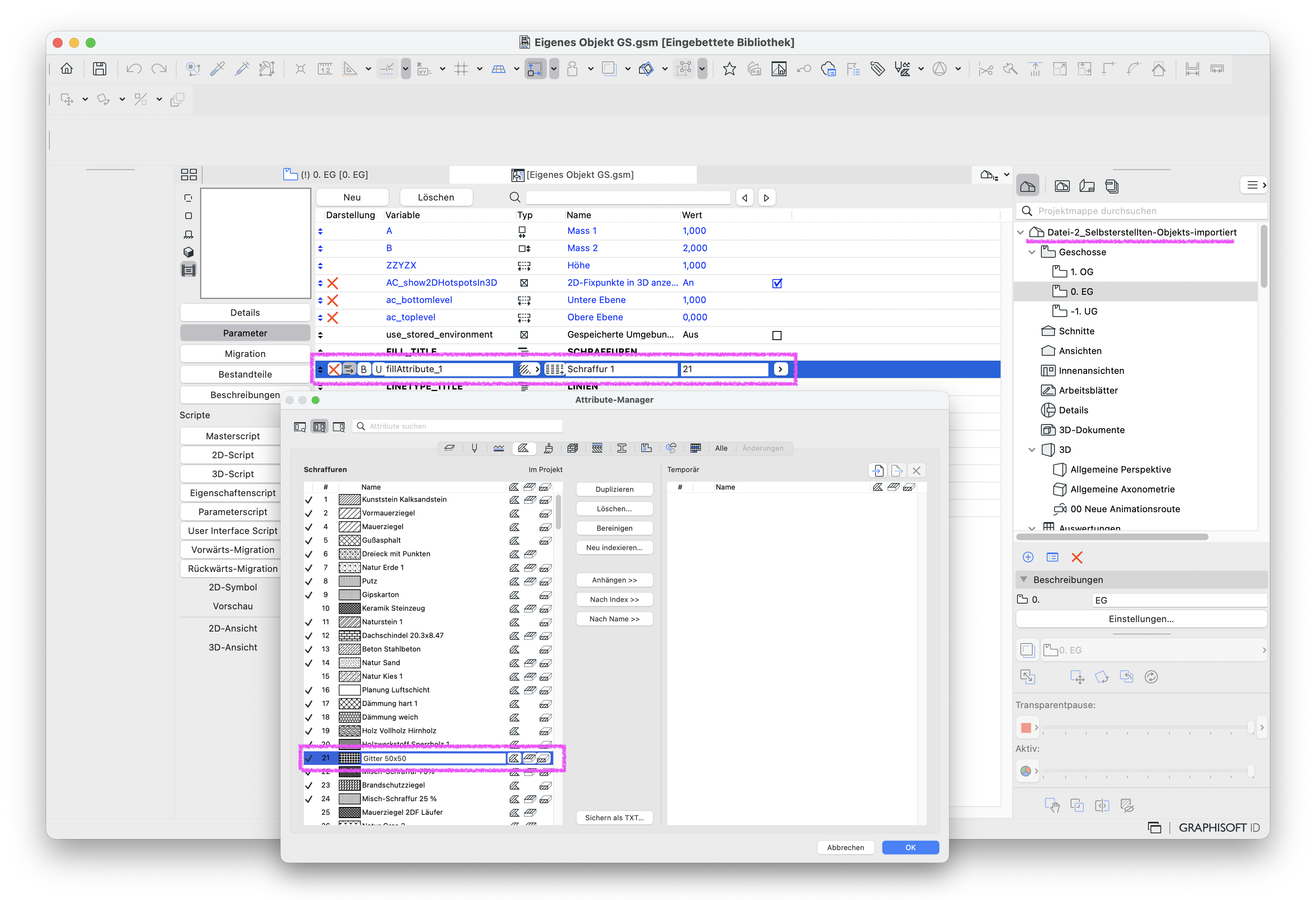The image size is (1316, 900).
Task: Switch to the Eigenes Objekt GS.gsm tab
Action: pyautogui.click(x=572, y=174)
